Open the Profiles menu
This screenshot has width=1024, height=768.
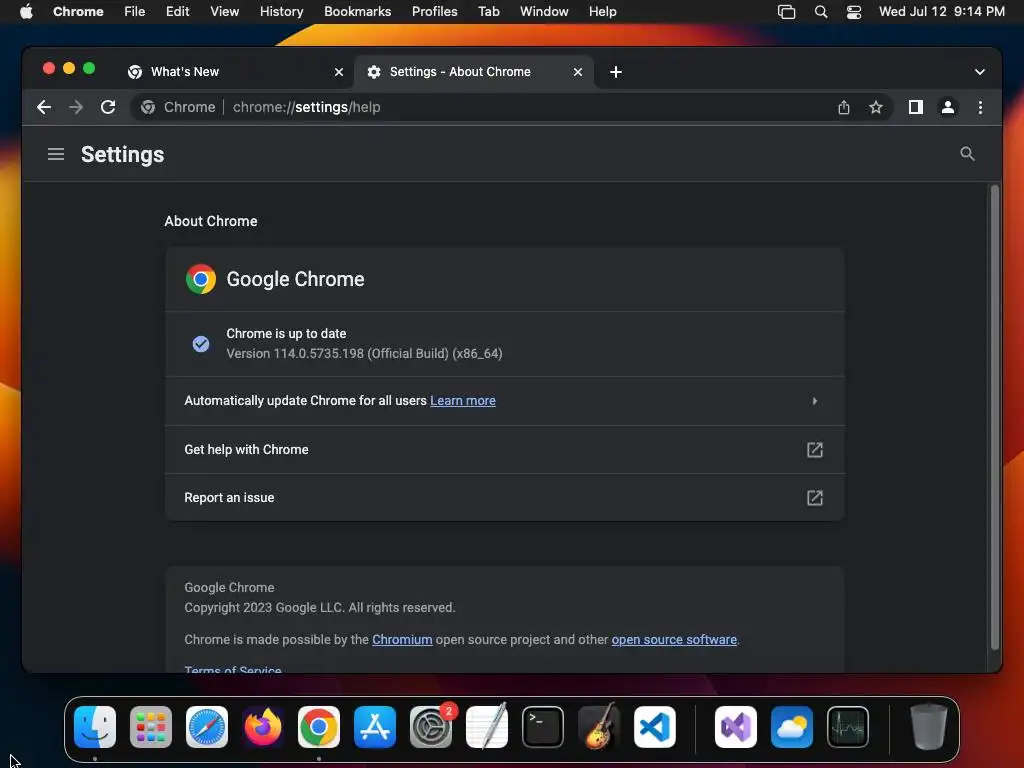434,12
